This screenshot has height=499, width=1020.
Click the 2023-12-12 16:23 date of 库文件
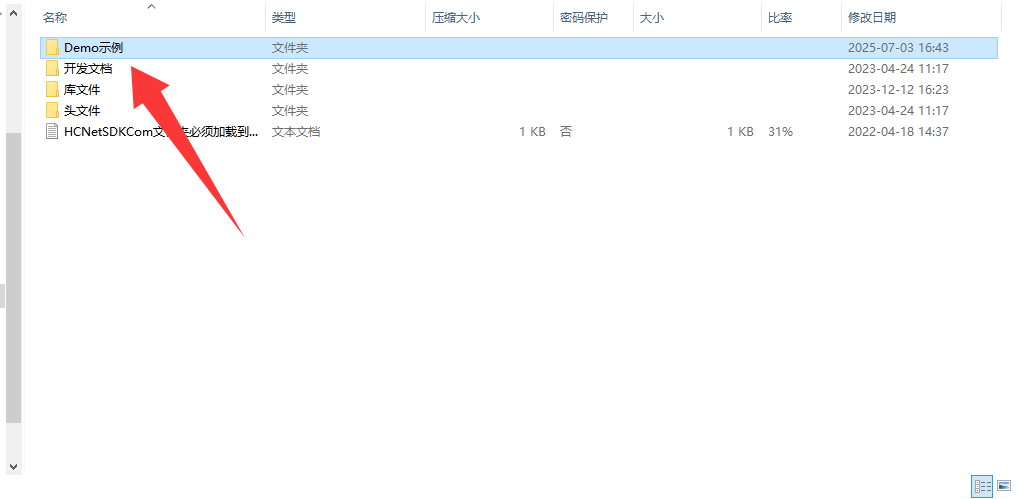897,90
